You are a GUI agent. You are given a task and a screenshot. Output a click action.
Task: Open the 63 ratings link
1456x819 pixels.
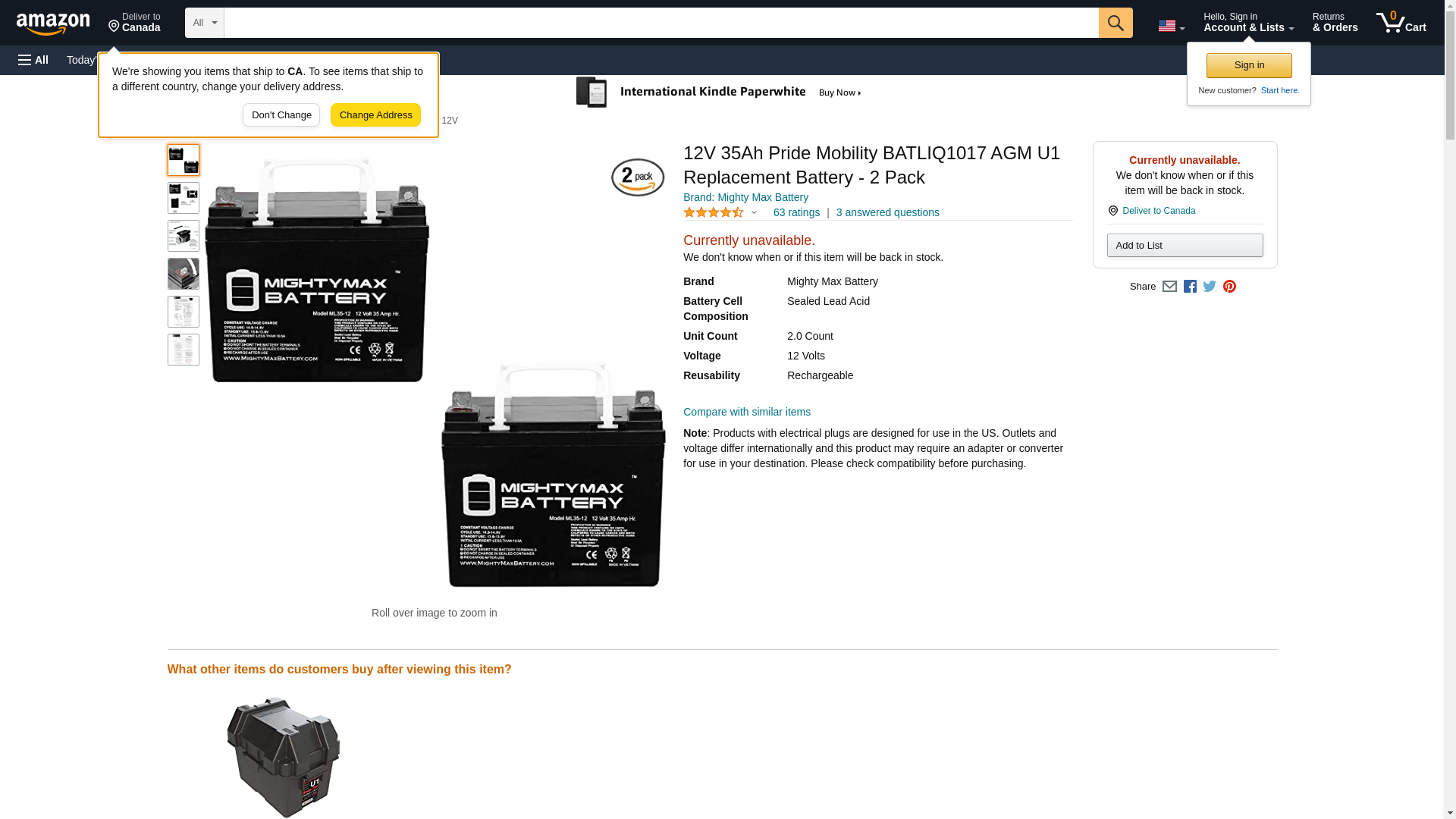click(x=796, y=213)
